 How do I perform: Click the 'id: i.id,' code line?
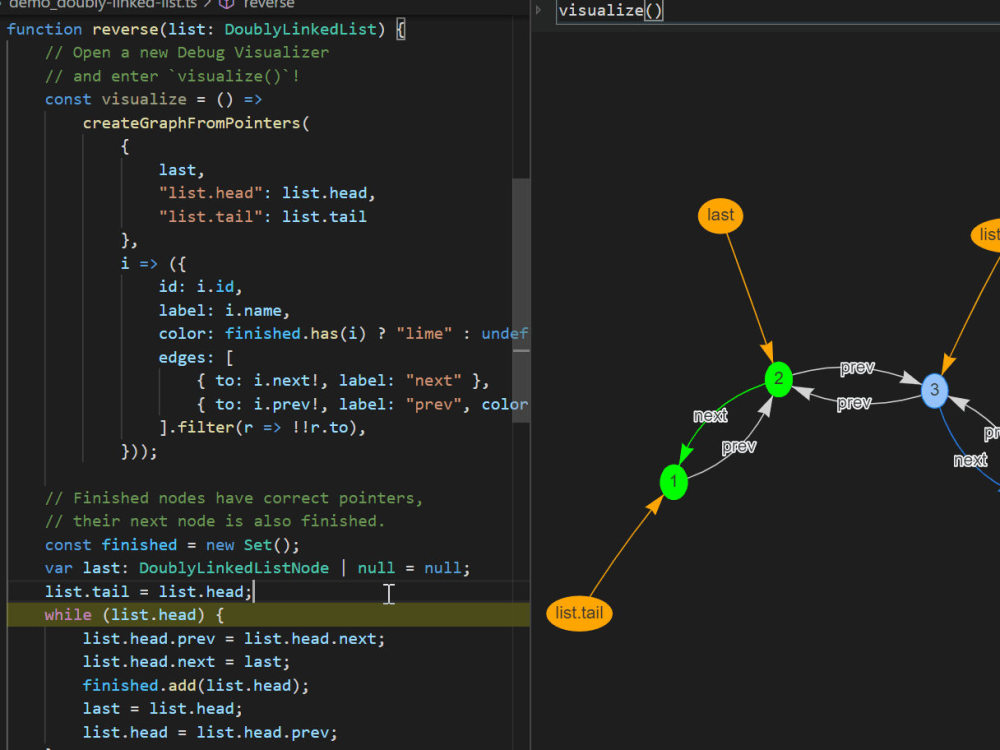[201, 287]
